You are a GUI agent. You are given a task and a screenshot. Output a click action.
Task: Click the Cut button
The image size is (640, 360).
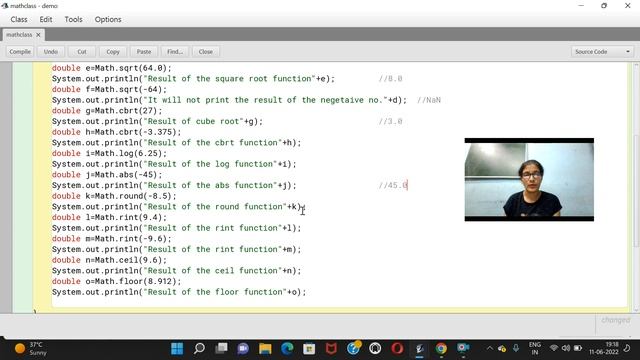(82, 52)
